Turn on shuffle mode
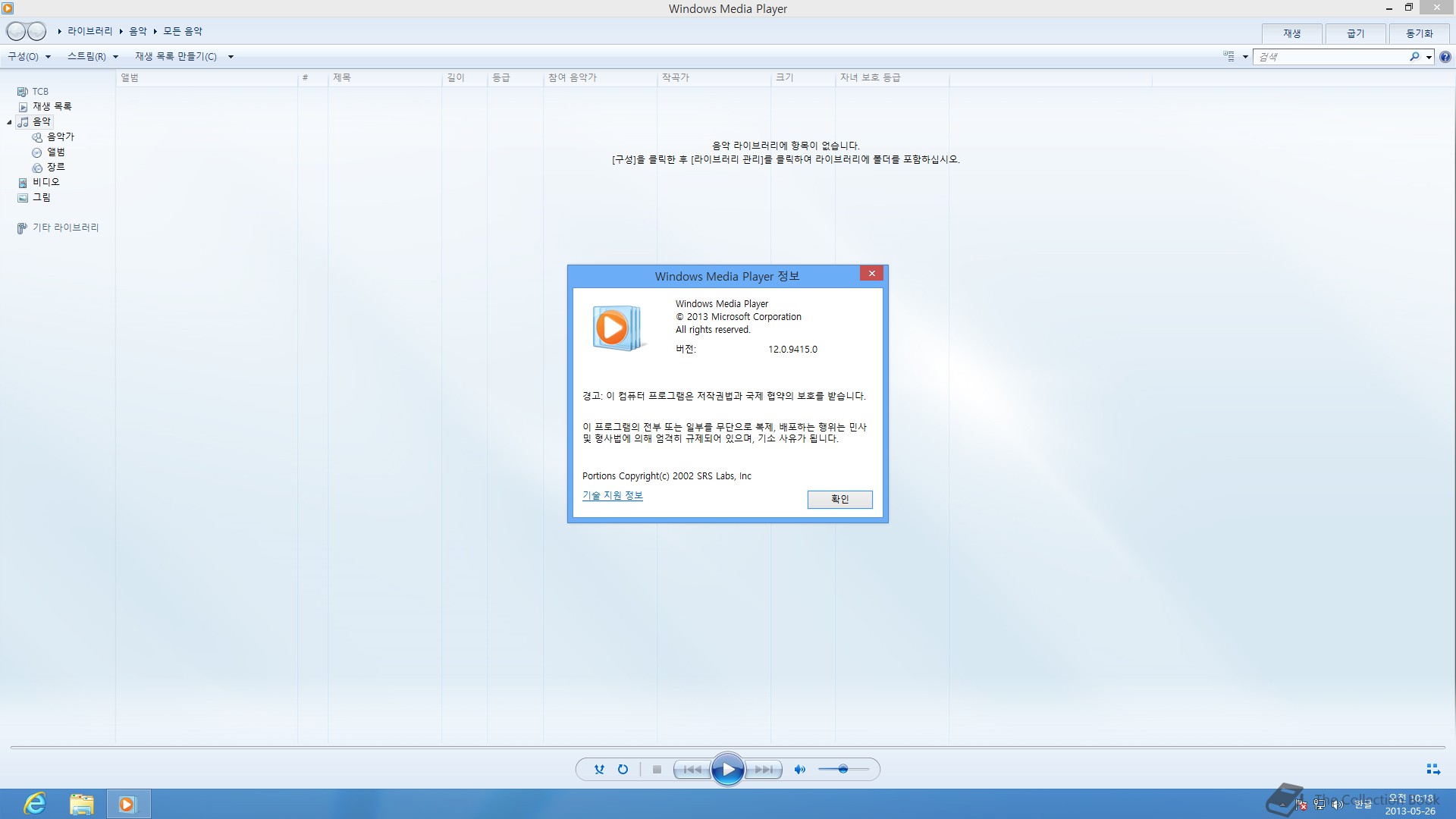The width and height of the screenshot is (1456, 819). point(599,769)
